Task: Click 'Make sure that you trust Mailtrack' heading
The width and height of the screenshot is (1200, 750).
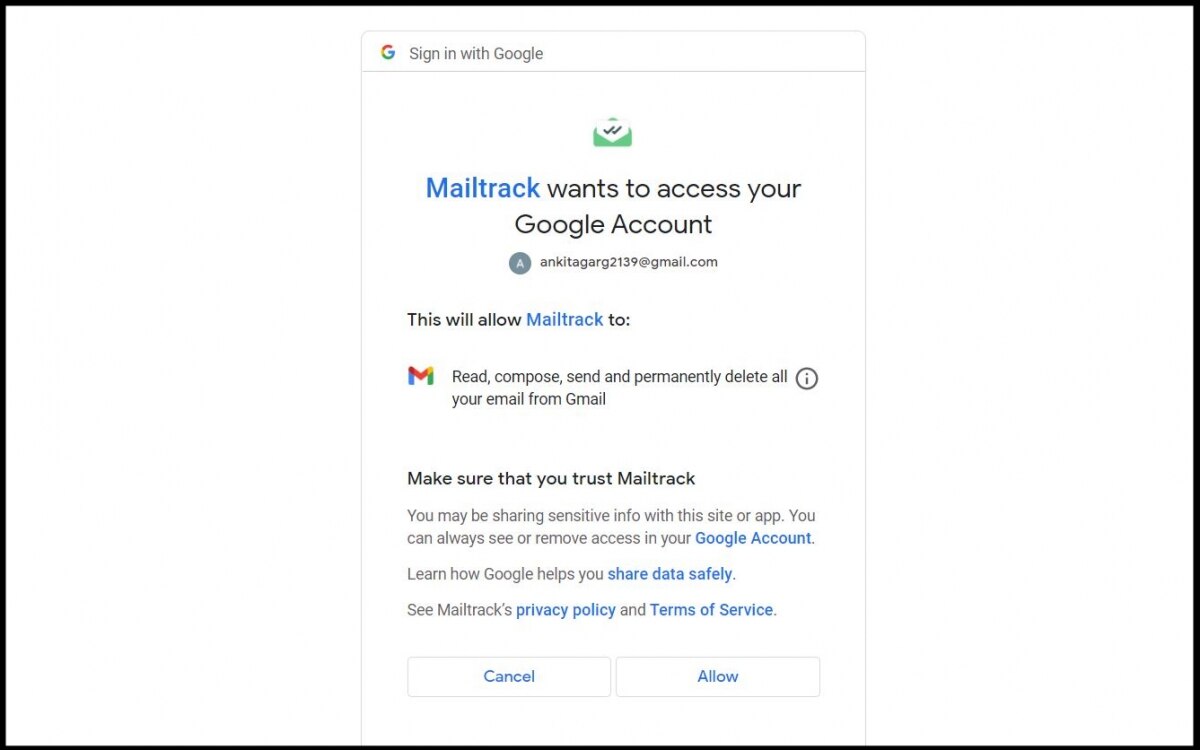Action: 551,479
